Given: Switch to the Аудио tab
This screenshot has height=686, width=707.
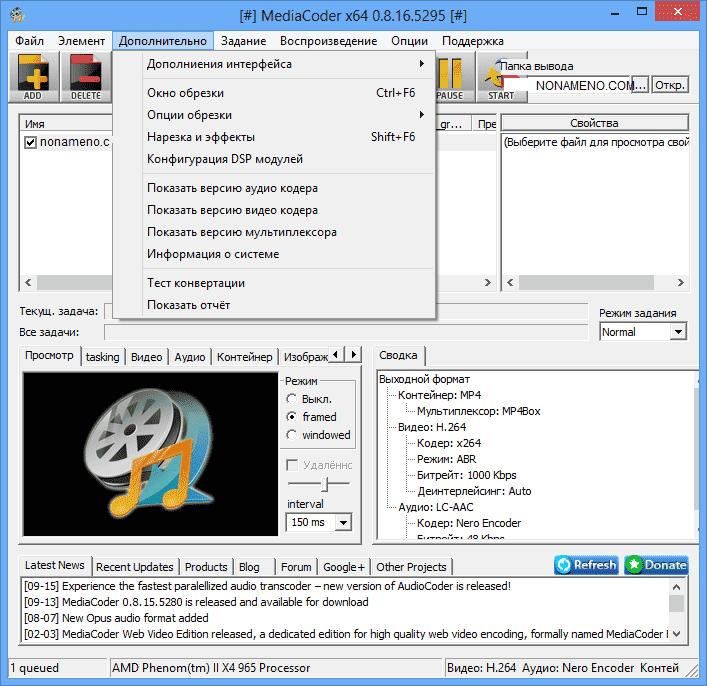Looking at the screenshot, I should (x=189, y=357).
